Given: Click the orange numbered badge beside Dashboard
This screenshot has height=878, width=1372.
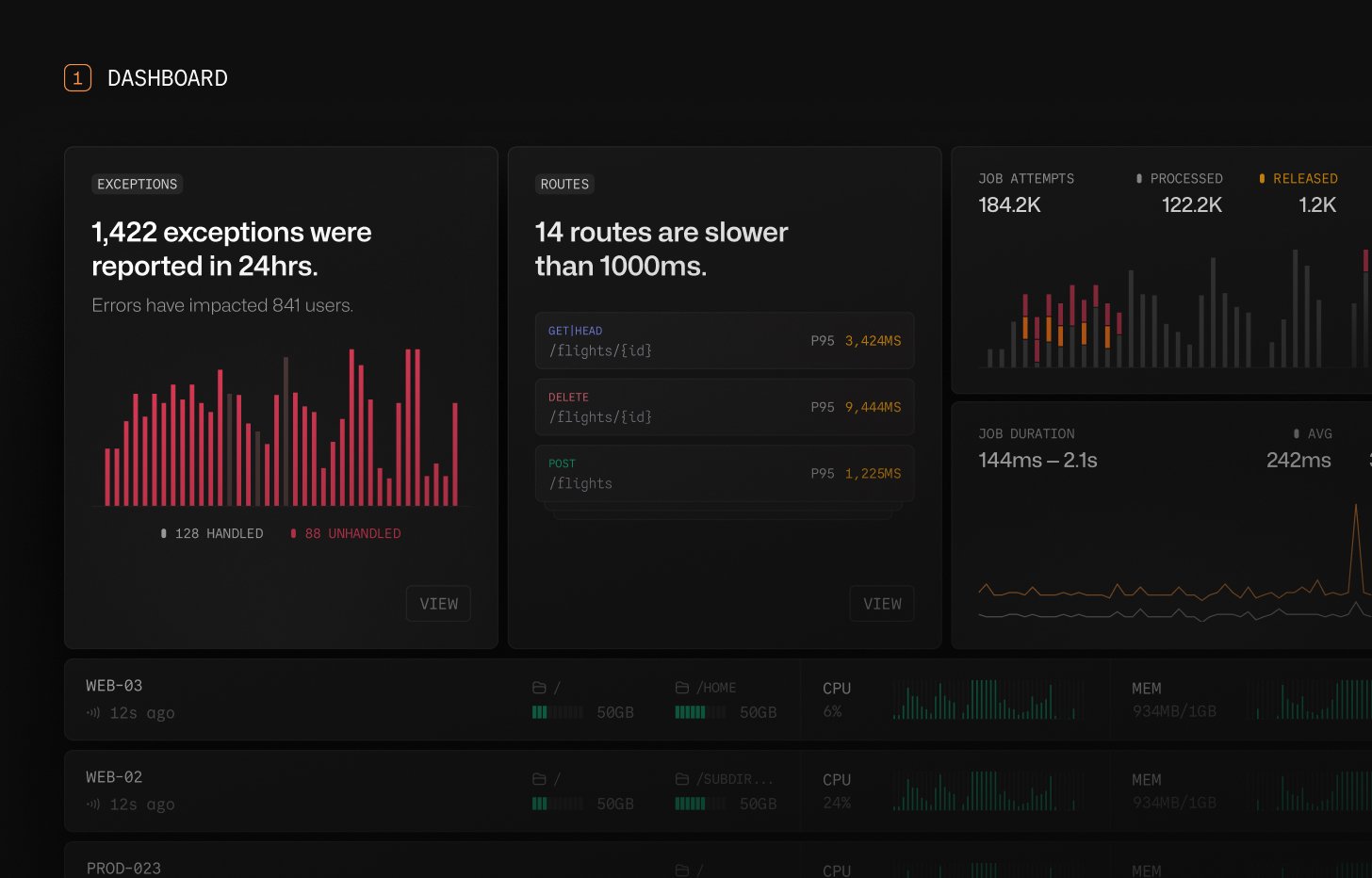Looking at the screenshot, I should [77, 78].
